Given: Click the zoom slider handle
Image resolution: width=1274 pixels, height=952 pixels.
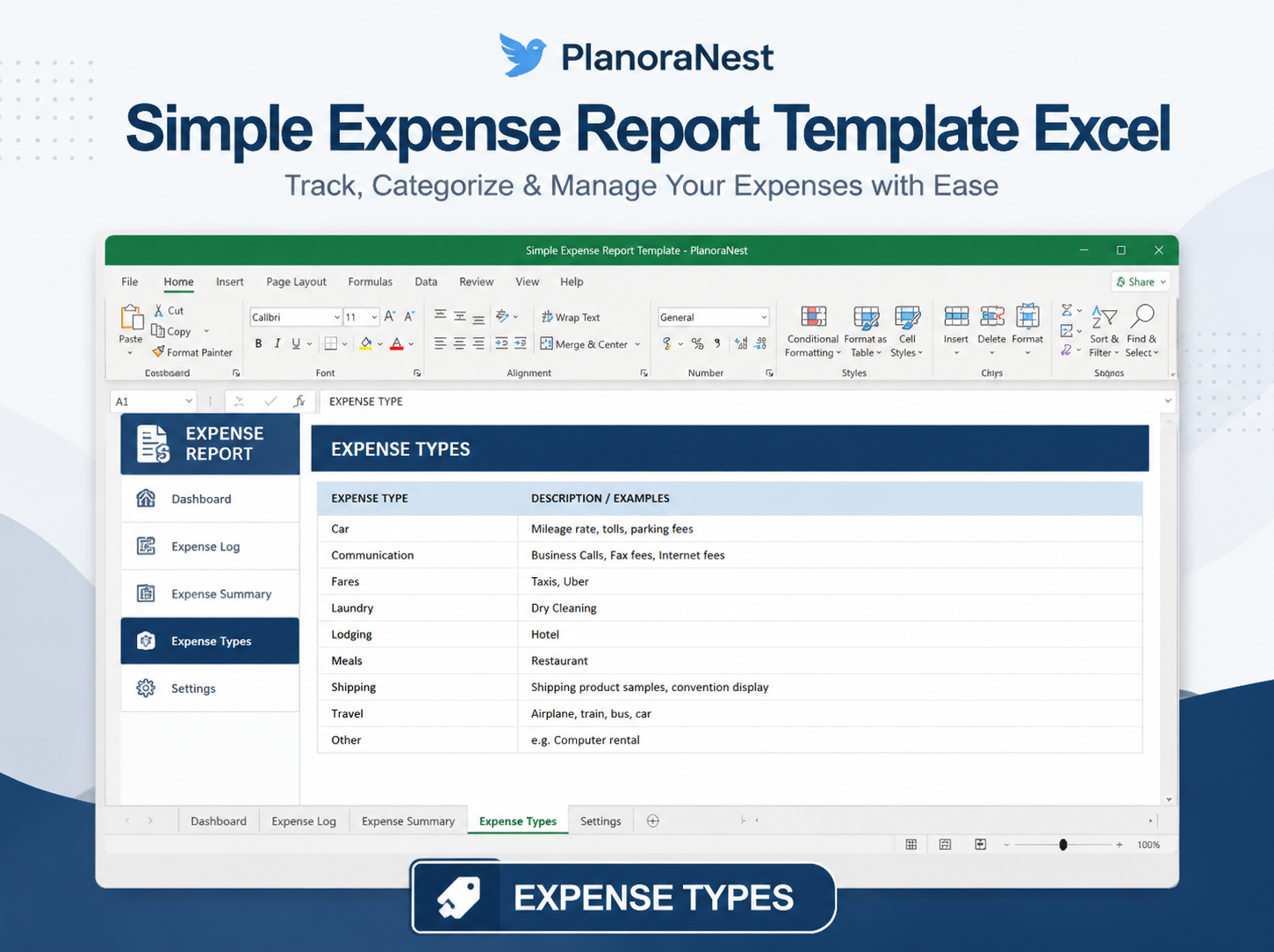Looking at the screenshot, I should click(x=1063, y=845).
